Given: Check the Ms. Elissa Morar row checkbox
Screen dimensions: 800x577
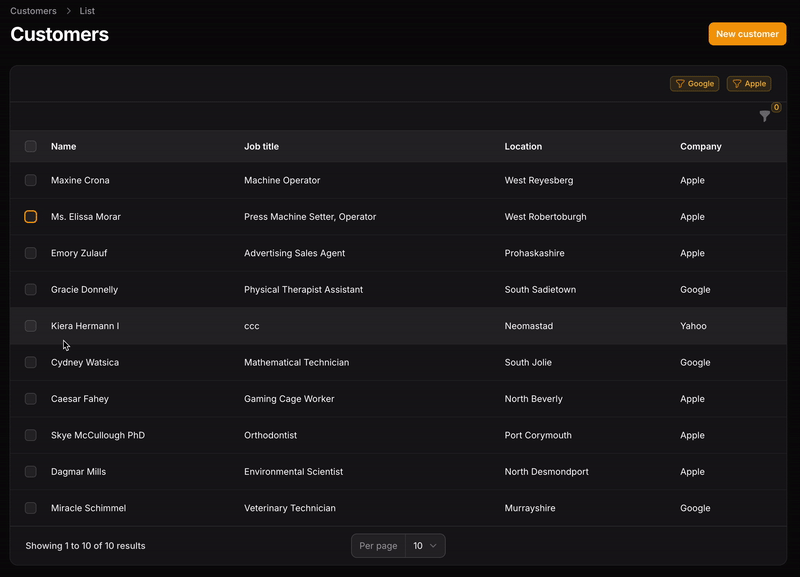Looking at the screenshot, I should [31, 217].
